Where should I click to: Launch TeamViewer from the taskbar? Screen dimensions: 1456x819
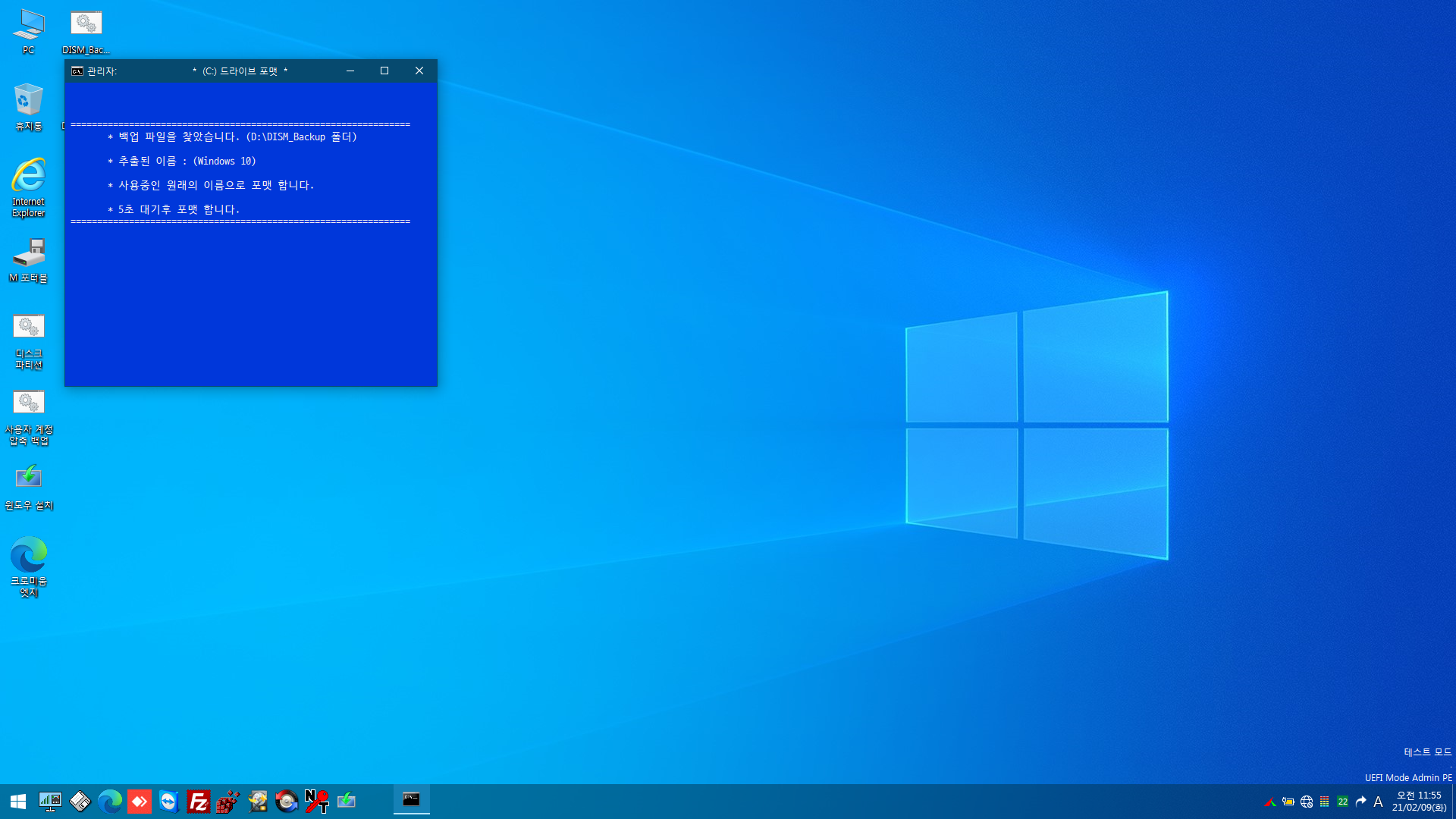point(168,801)
